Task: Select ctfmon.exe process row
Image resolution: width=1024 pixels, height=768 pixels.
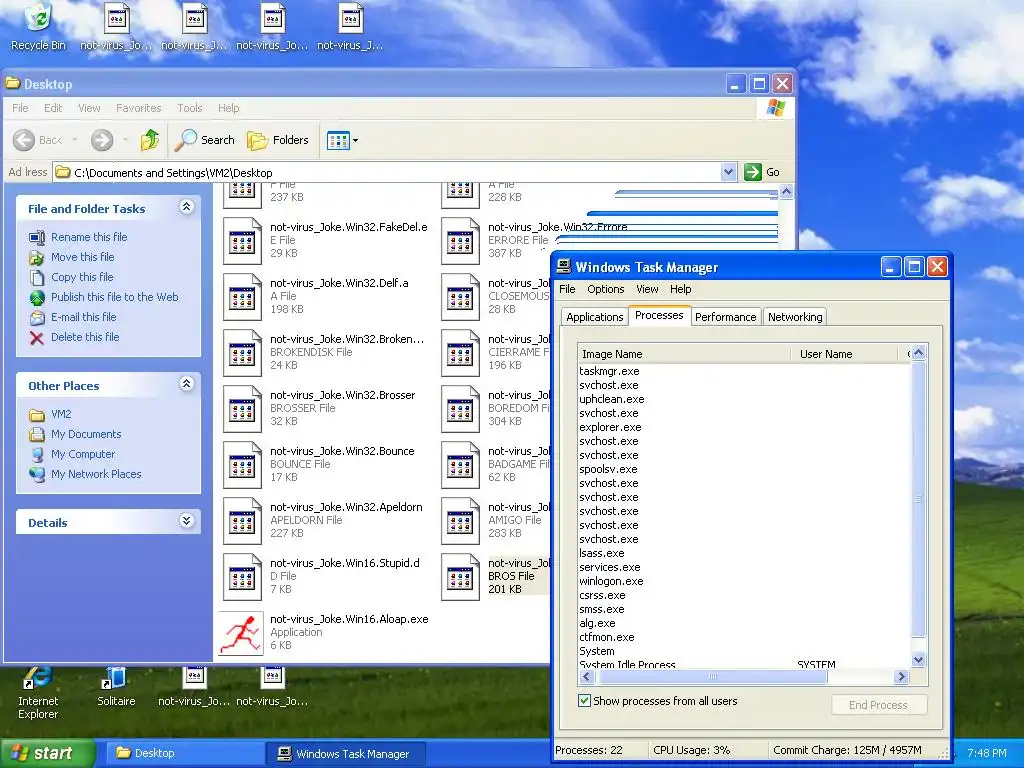Action: coord(744,637)
